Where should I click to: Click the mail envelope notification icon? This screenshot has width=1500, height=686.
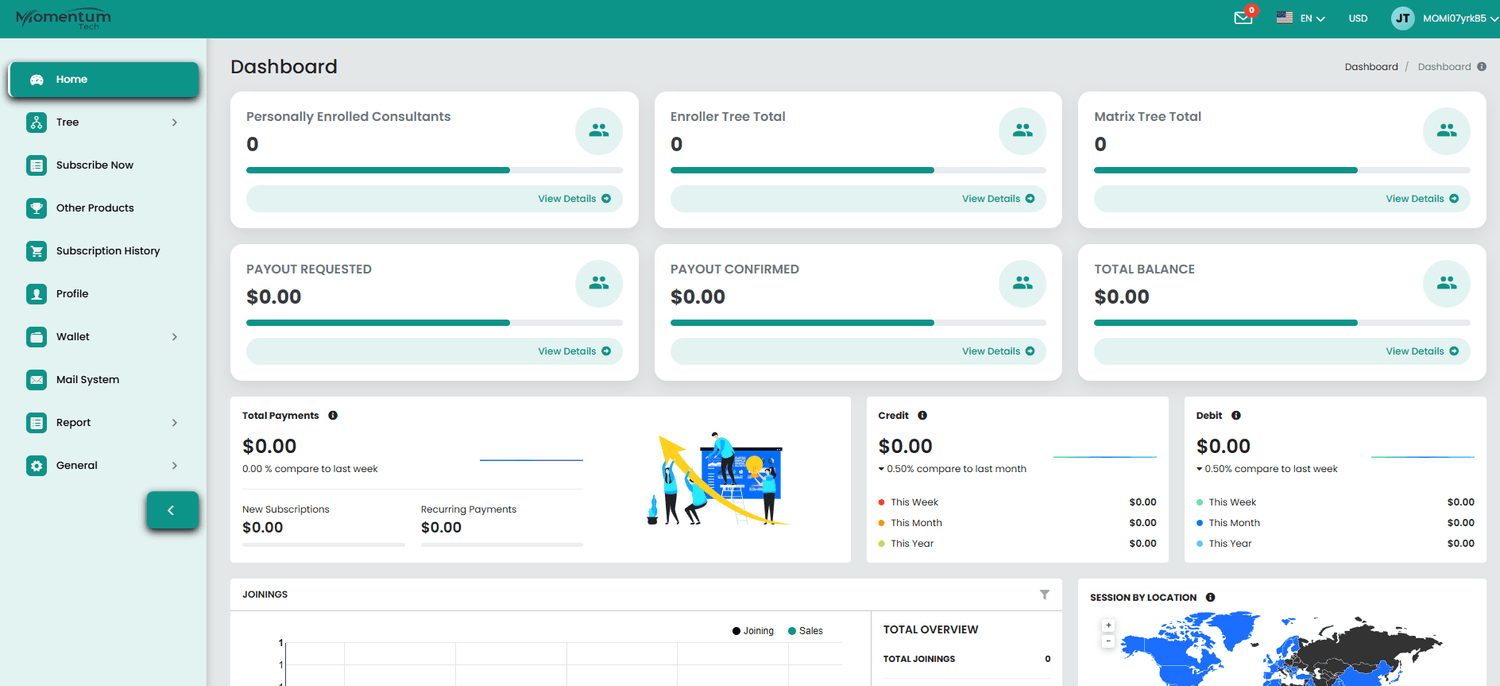[1242, 18]
